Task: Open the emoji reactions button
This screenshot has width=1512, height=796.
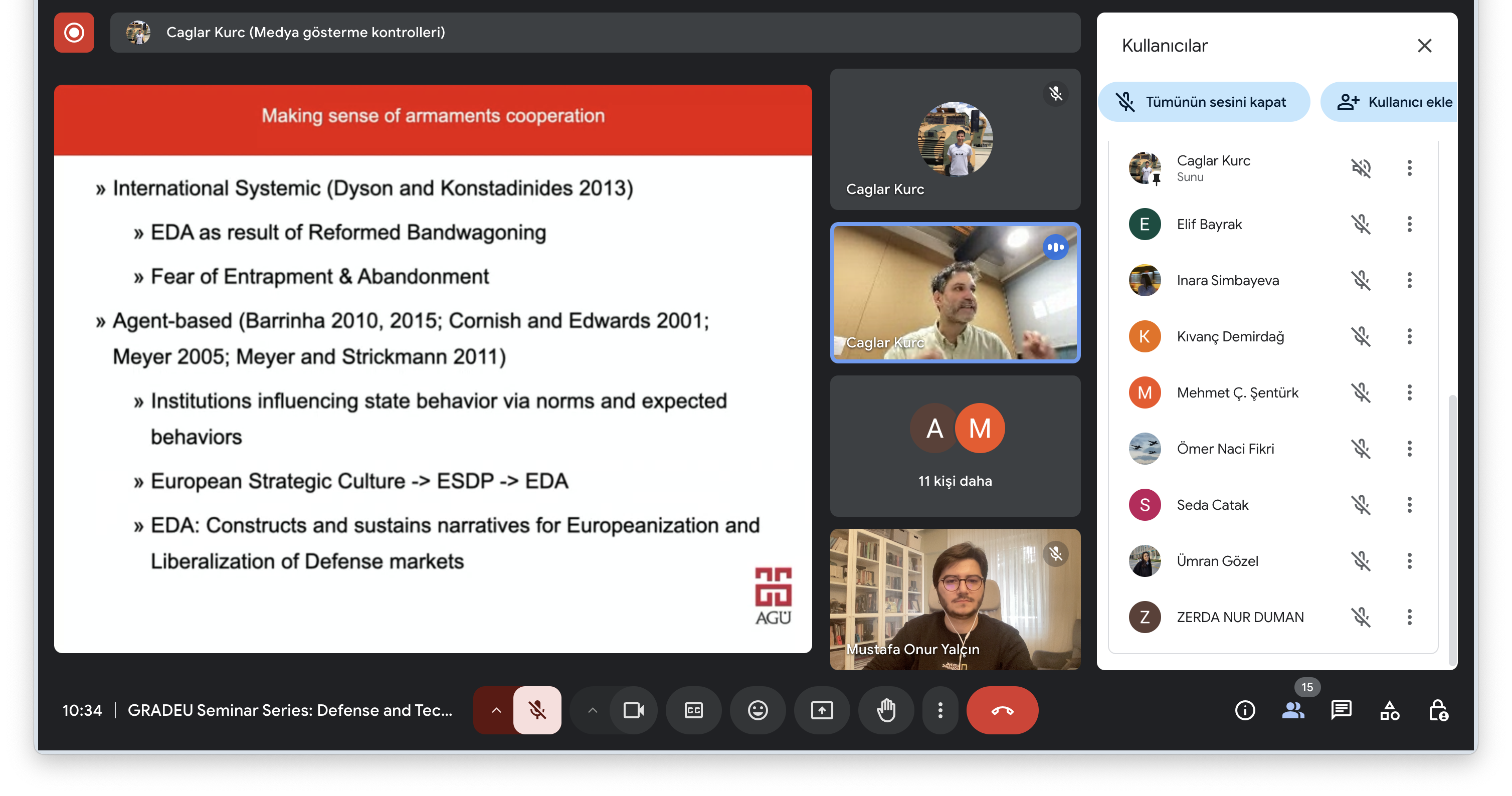Action: pos(757,710)
